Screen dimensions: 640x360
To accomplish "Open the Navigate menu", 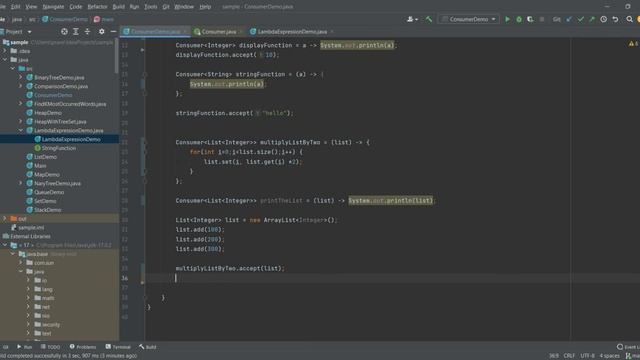I will tap(53, 7).
